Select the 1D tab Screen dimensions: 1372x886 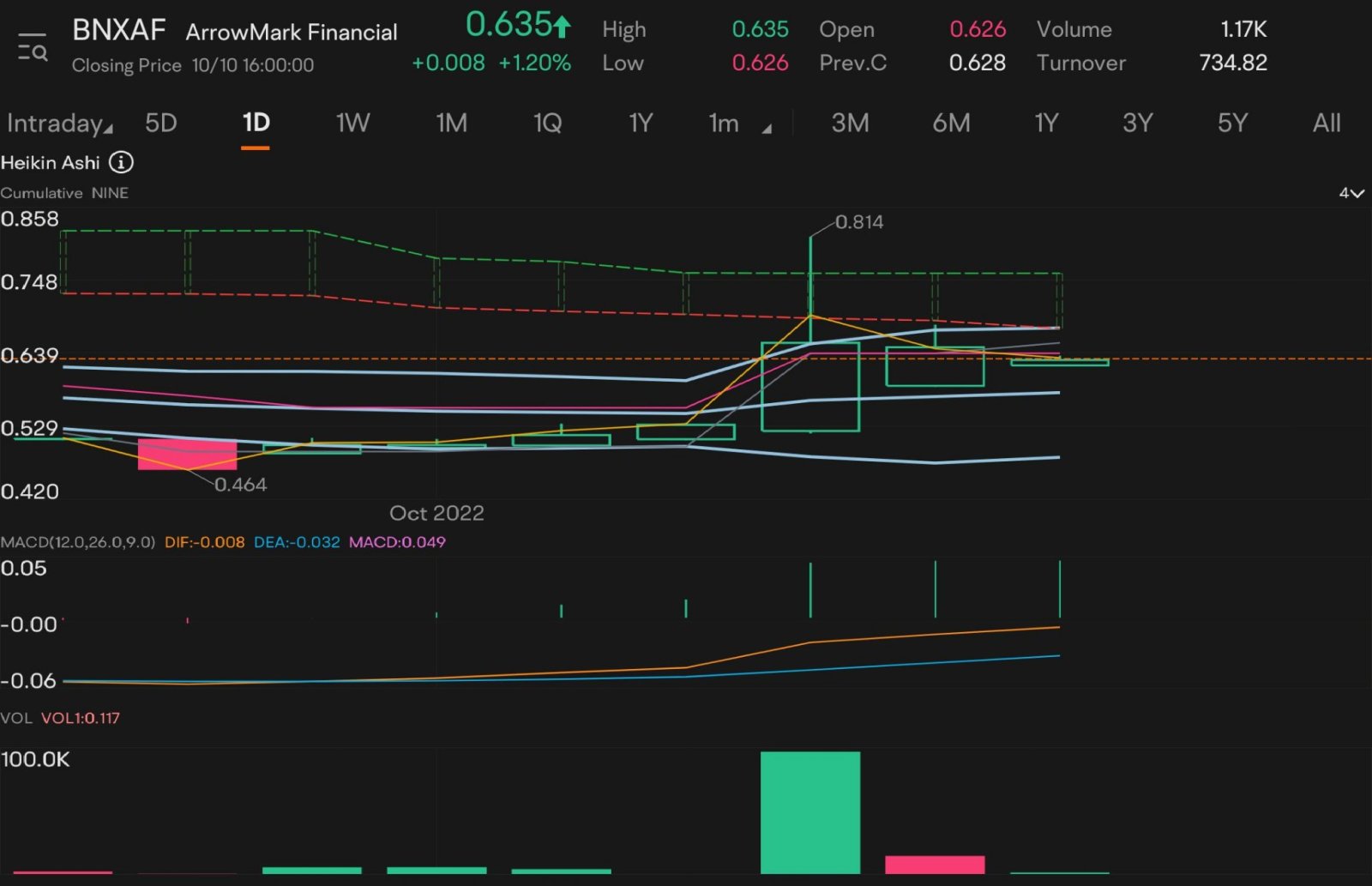click(256, 123)
